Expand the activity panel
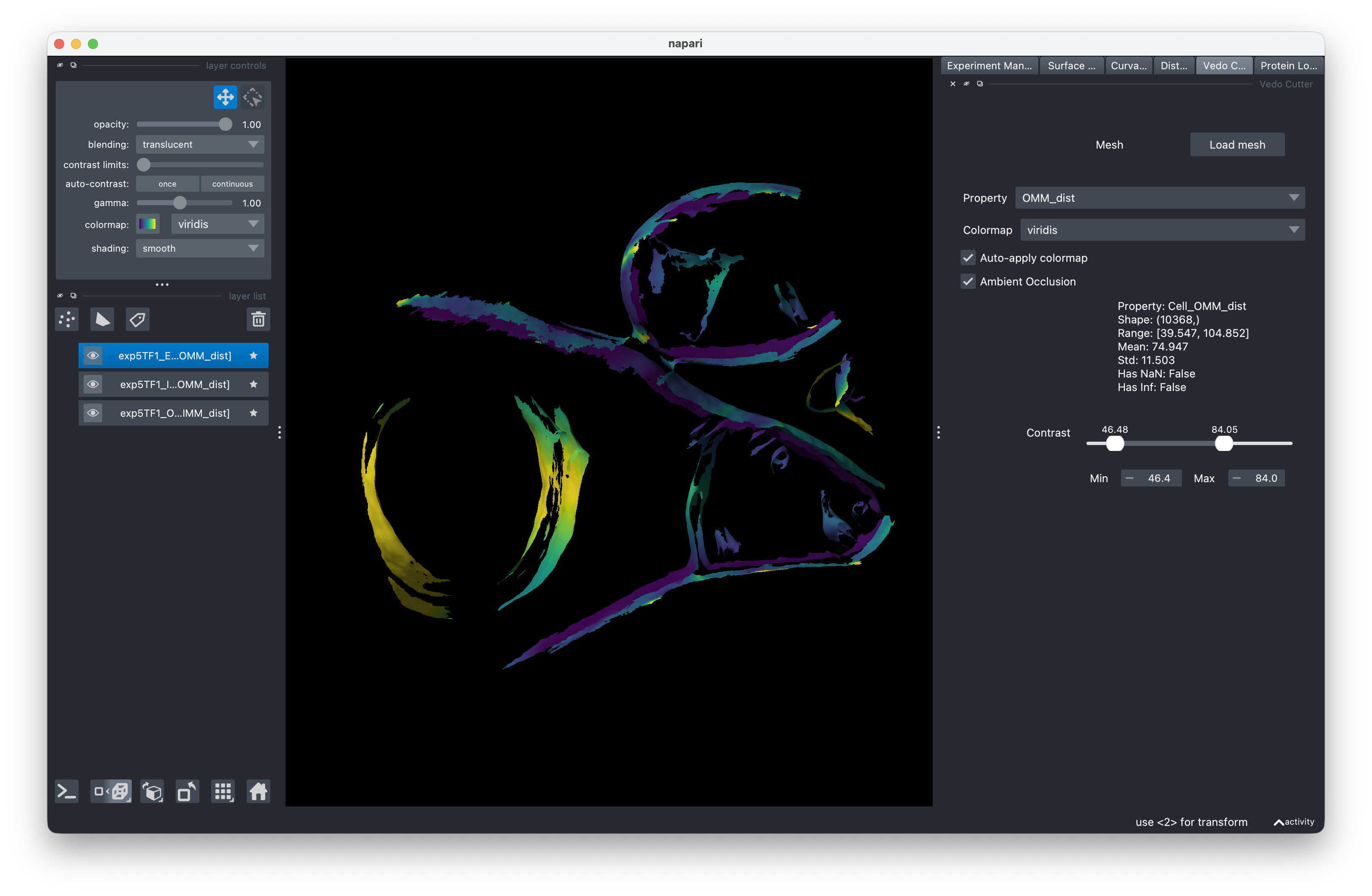 pyautogui.click(x=1294, y=822)
